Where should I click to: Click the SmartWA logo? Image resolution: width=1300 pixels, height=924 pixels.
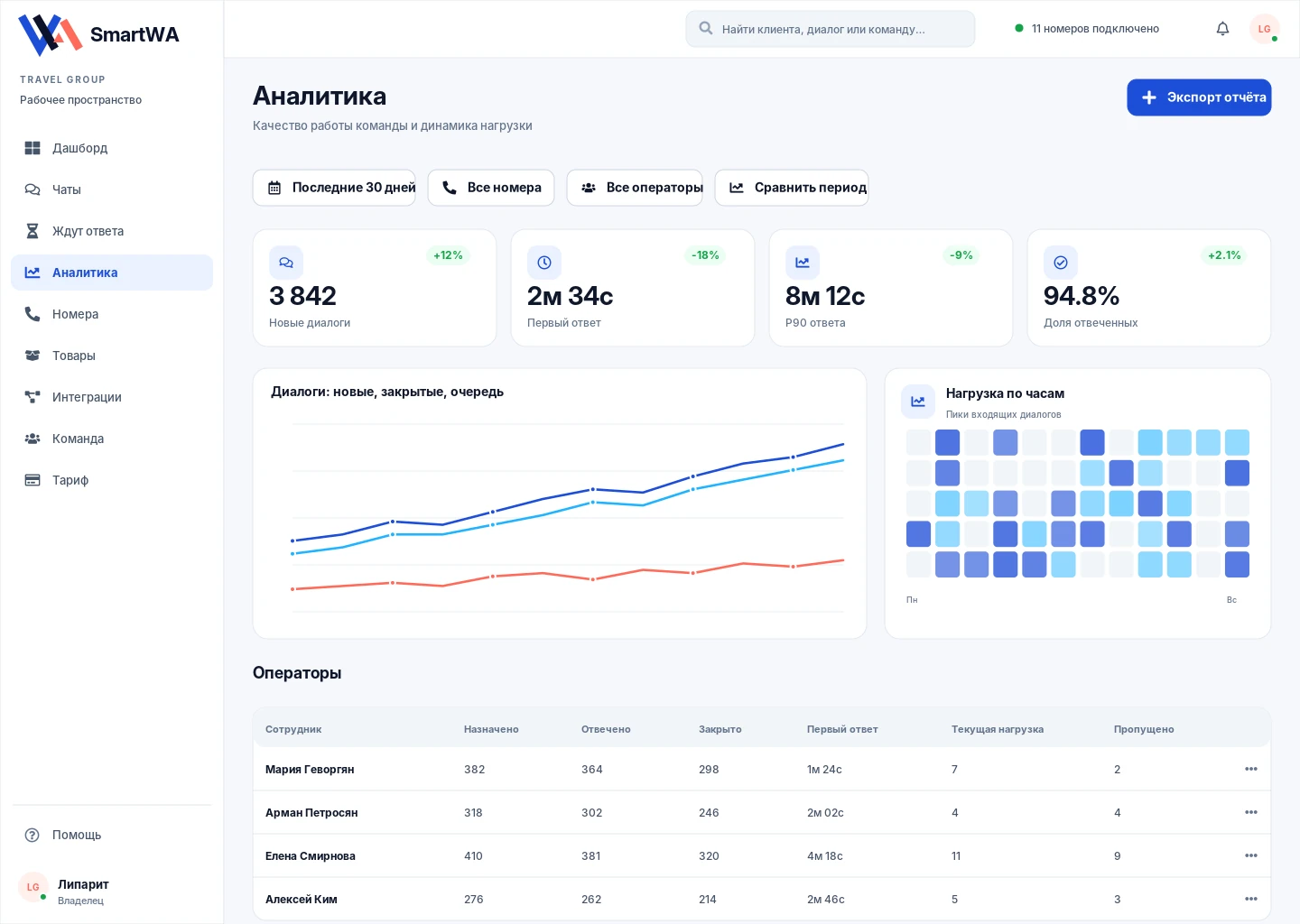pyautogui.click(x=98, y=34)
